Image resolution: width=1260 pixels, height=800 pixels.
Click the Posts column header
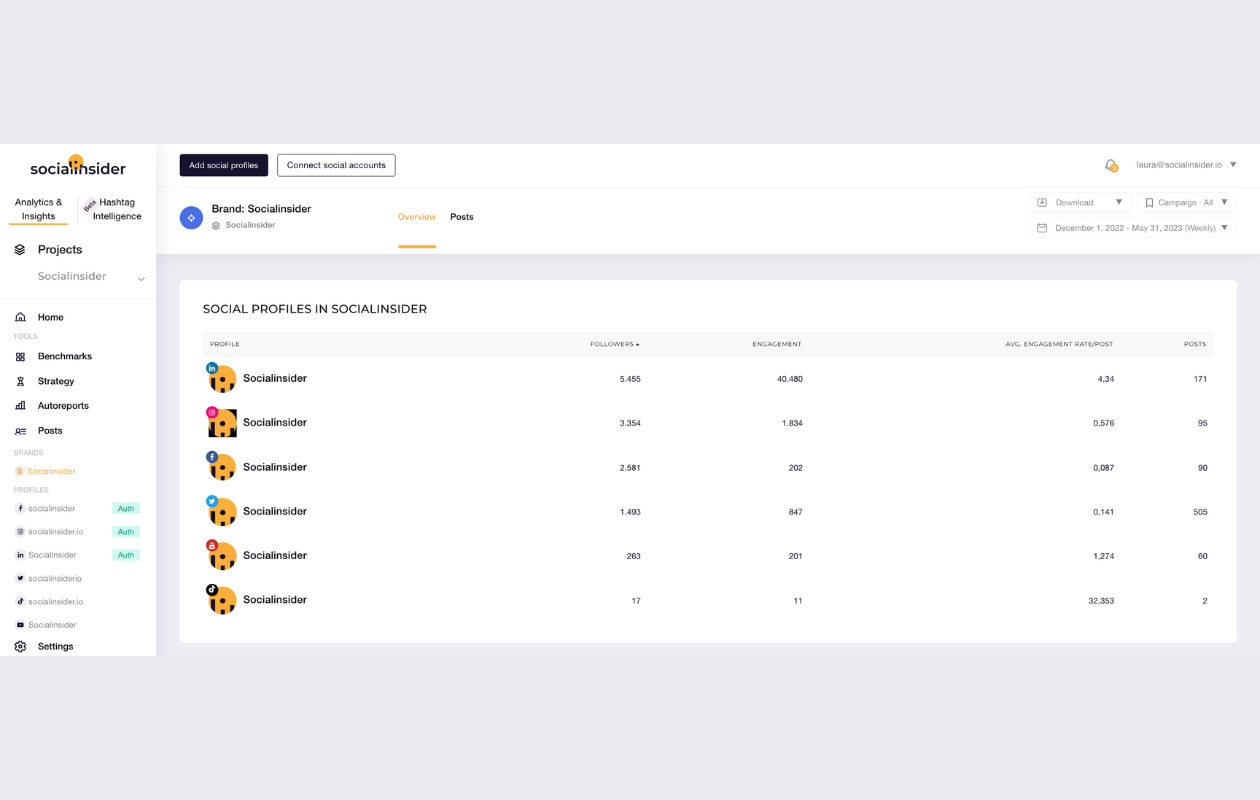[x=1195, y=344]
